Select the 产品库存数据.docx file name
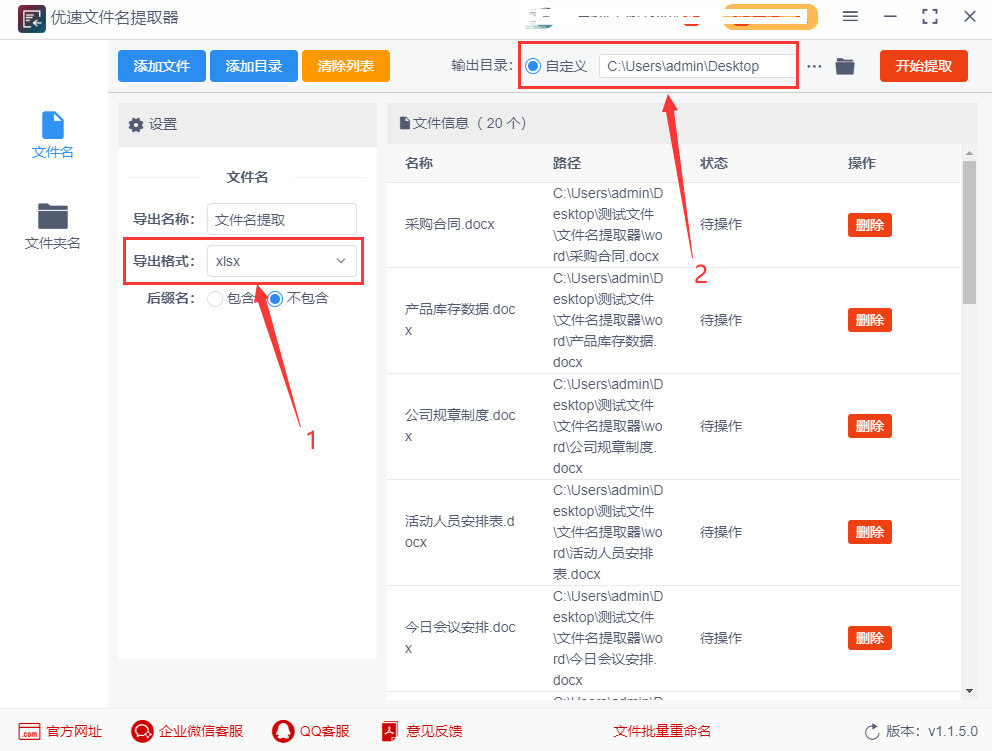 tap(460, 320)
